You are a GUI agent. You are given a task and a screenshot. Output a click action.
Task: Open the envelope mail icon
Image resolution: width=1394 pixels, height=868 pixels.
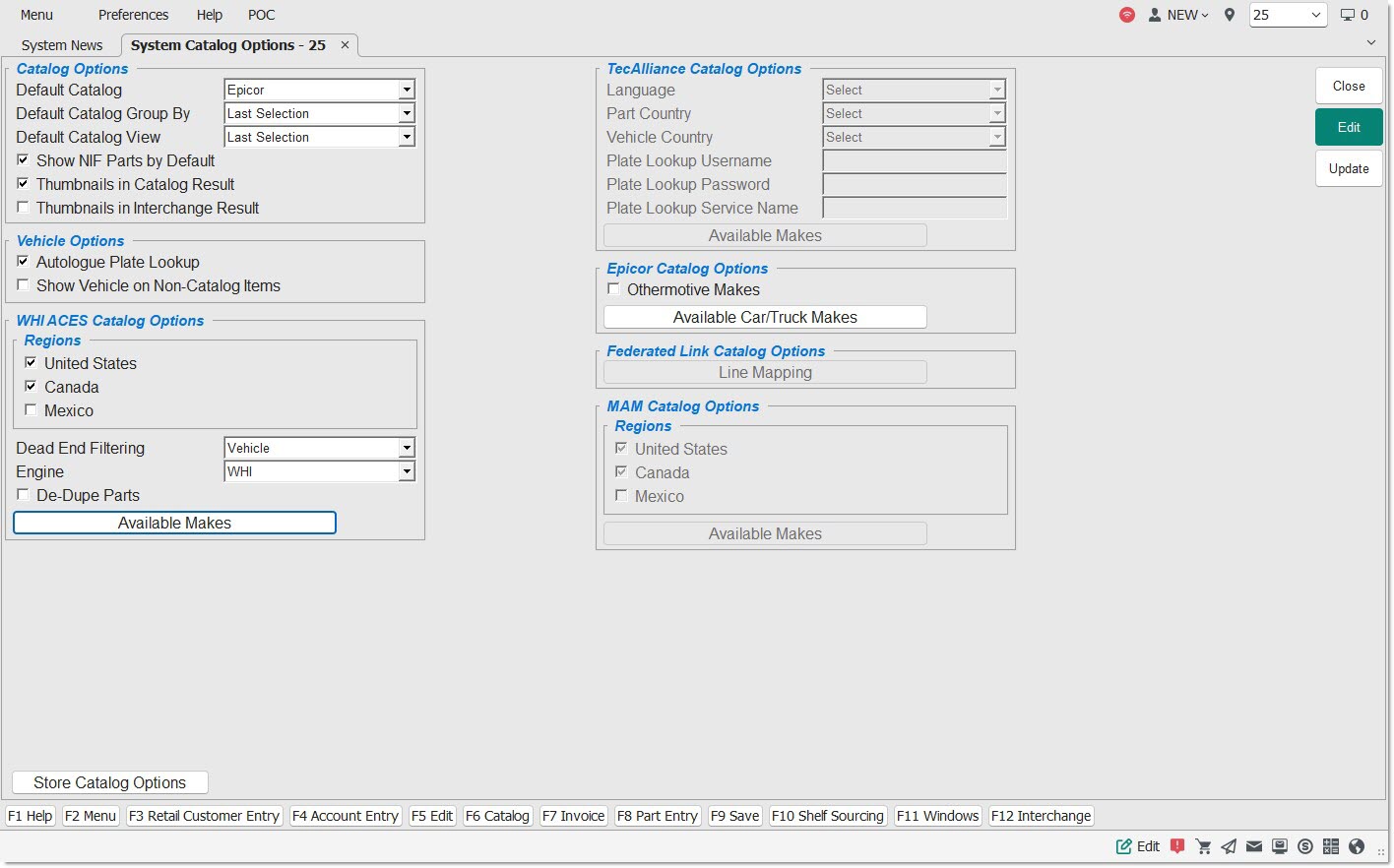tap(1254, 846)
